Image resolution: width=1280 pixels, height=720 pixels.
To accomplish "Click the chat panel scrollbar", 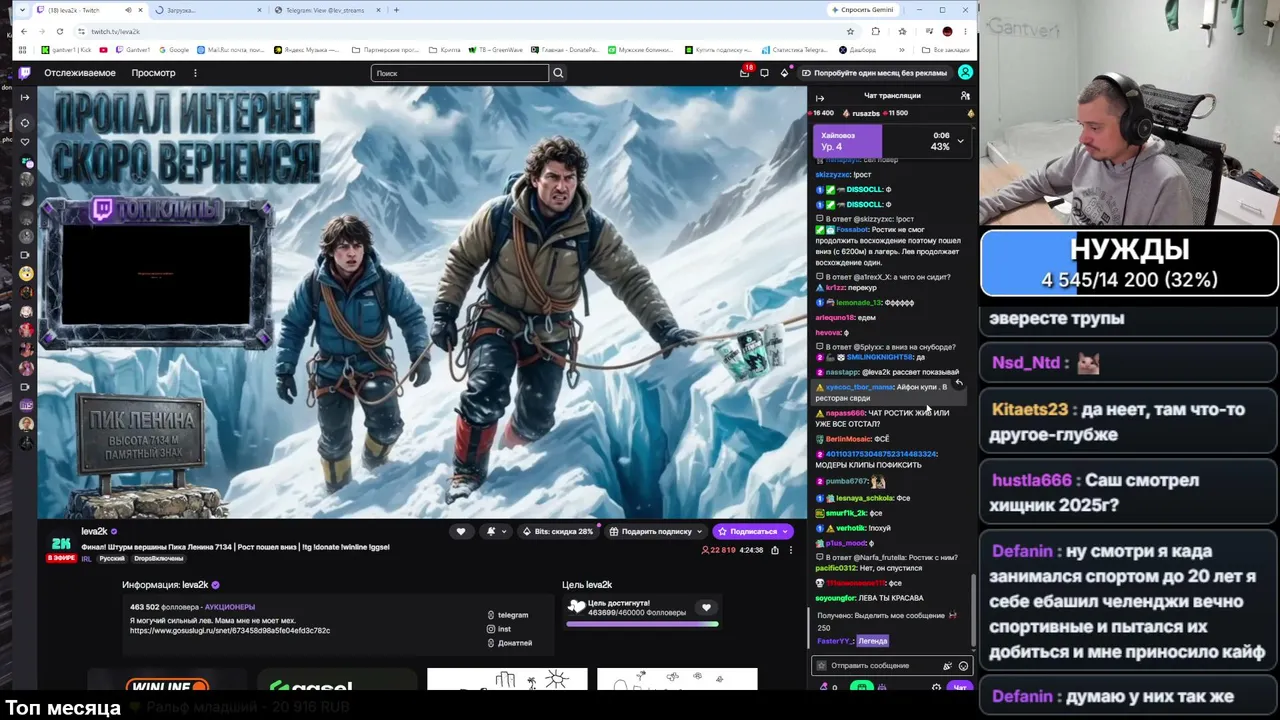I will coord(975,610).
